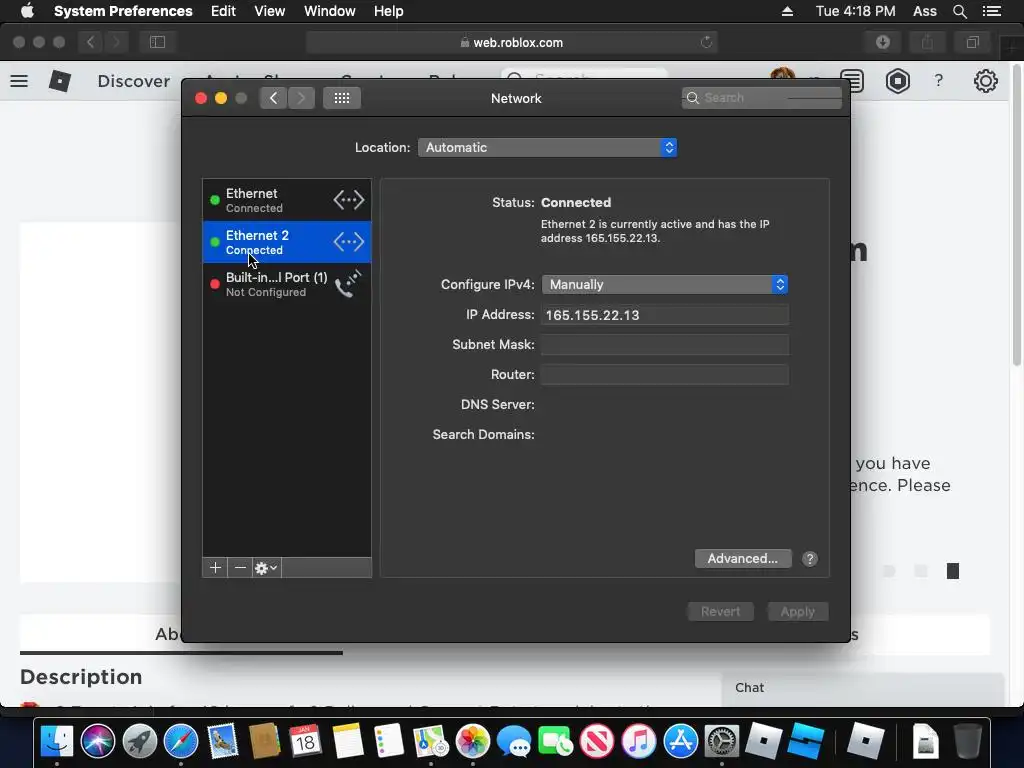Add a network service with the plus button
1024x768 pixels.
(x=216, y=568)
